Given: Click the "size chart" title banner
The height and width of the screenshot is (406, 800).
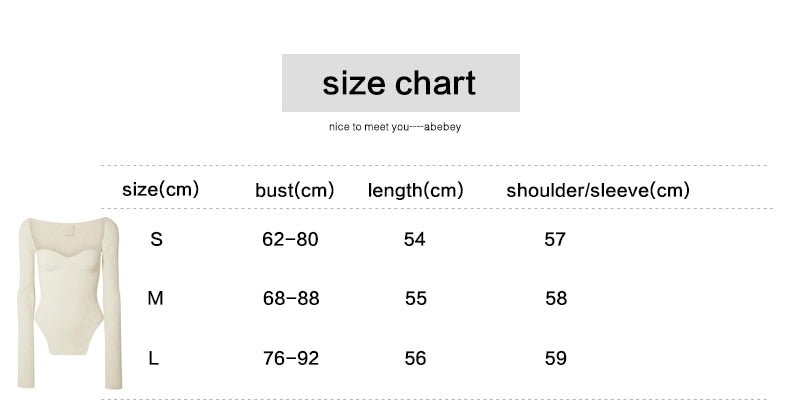Looking at the screenshot, I should (400, 83).
